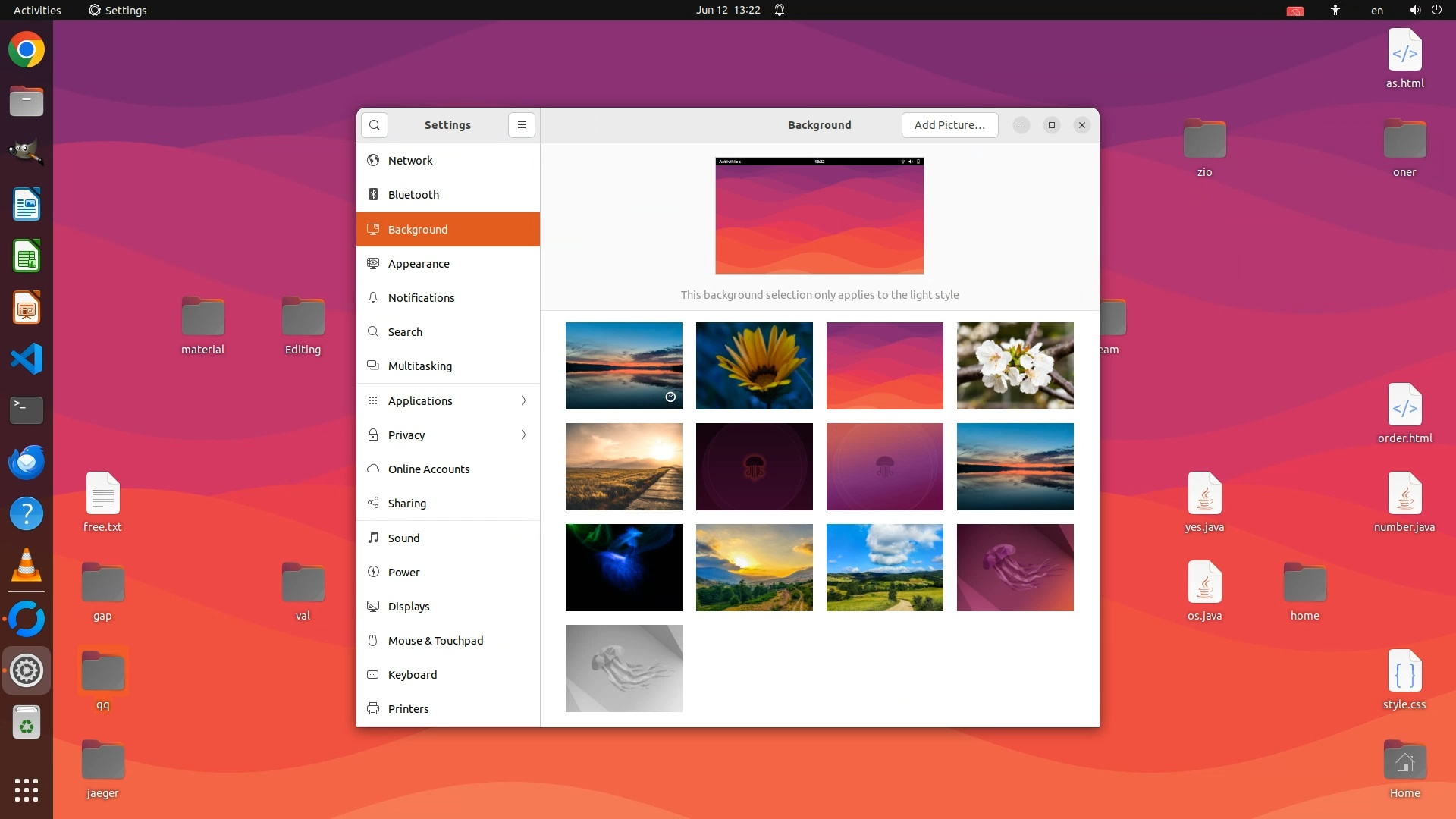Select Appearance in the settings sidebar
Viewport: 1456px width, 819px height.
pos(419,264)
